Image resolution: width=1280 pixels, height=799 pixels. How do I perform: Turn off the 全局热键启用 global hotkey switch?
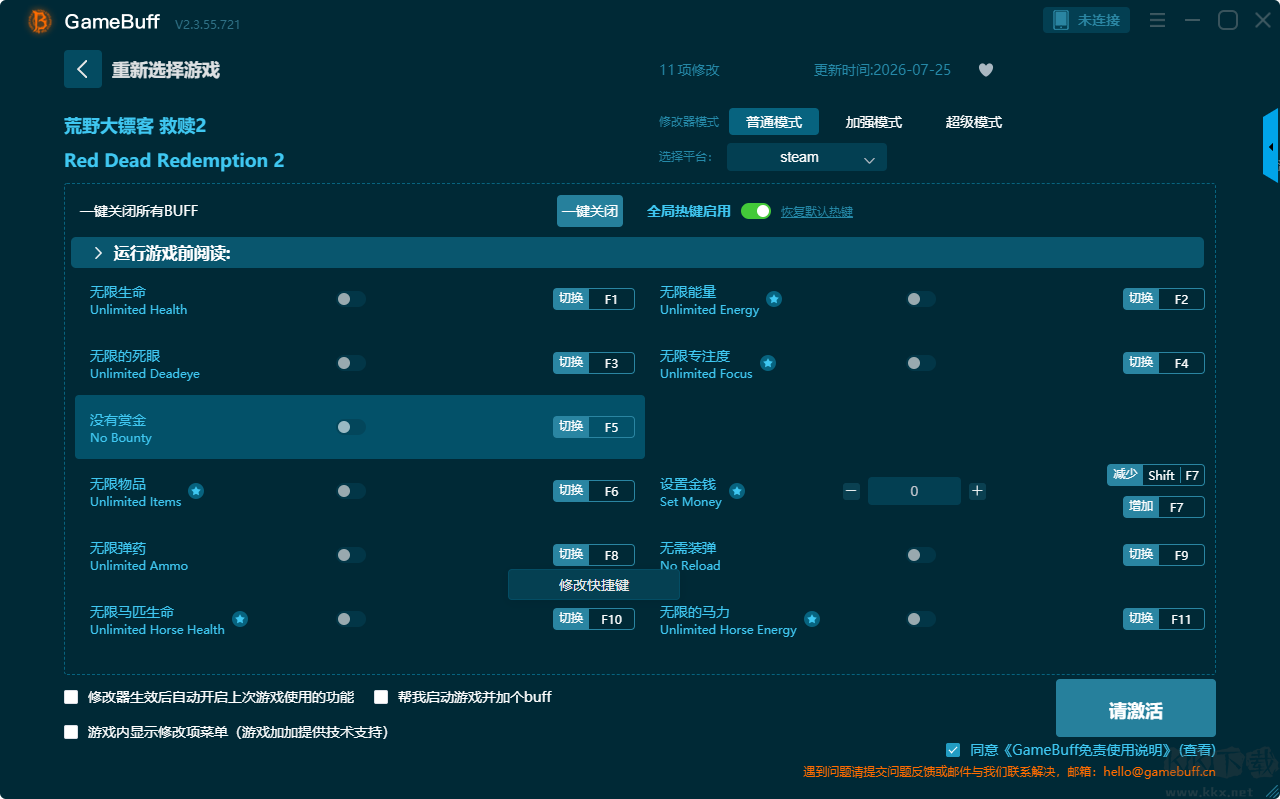pyautogui.click(x=756, y=211)
